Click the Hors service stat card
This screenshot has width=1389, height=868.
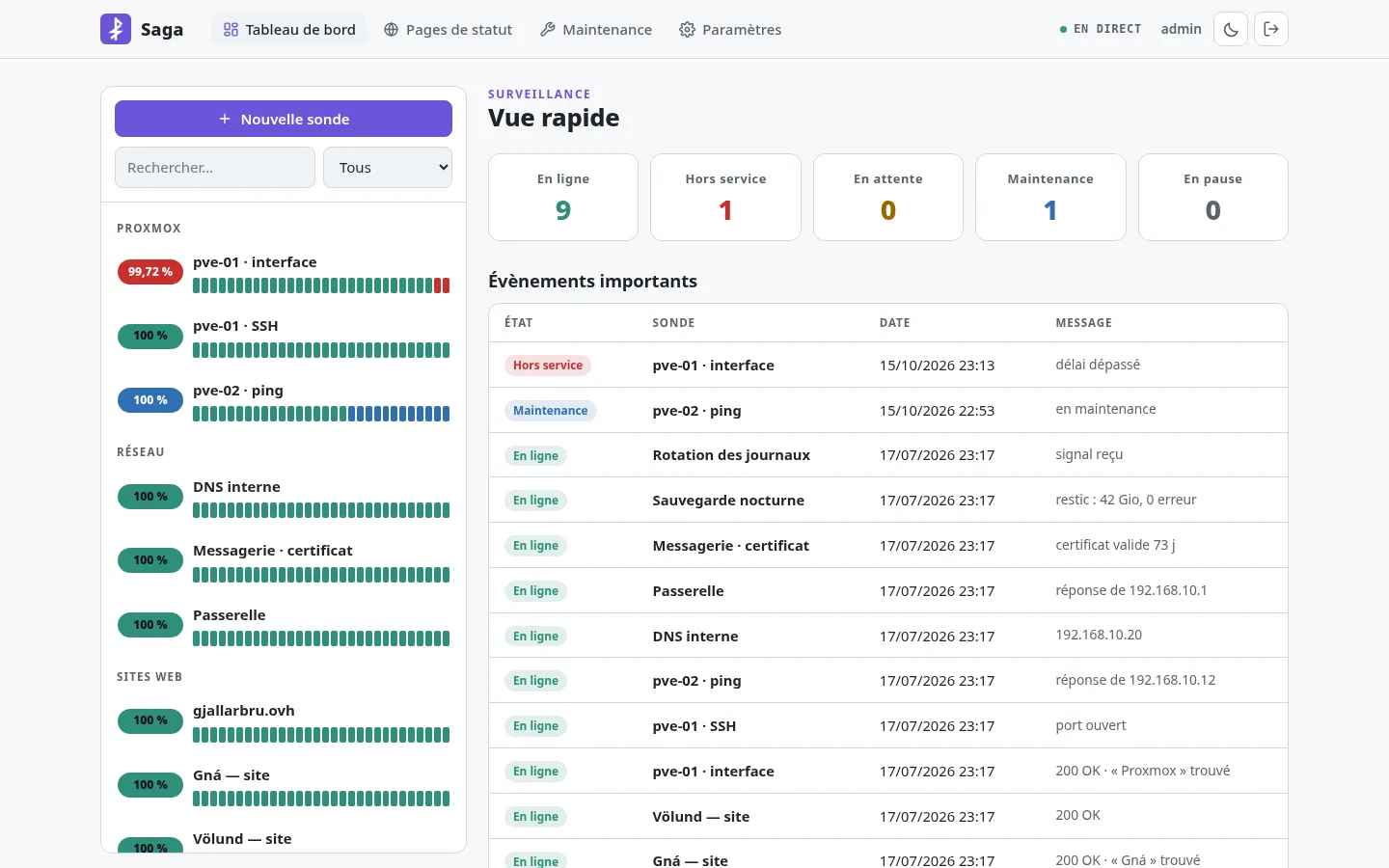coord(725,197)
